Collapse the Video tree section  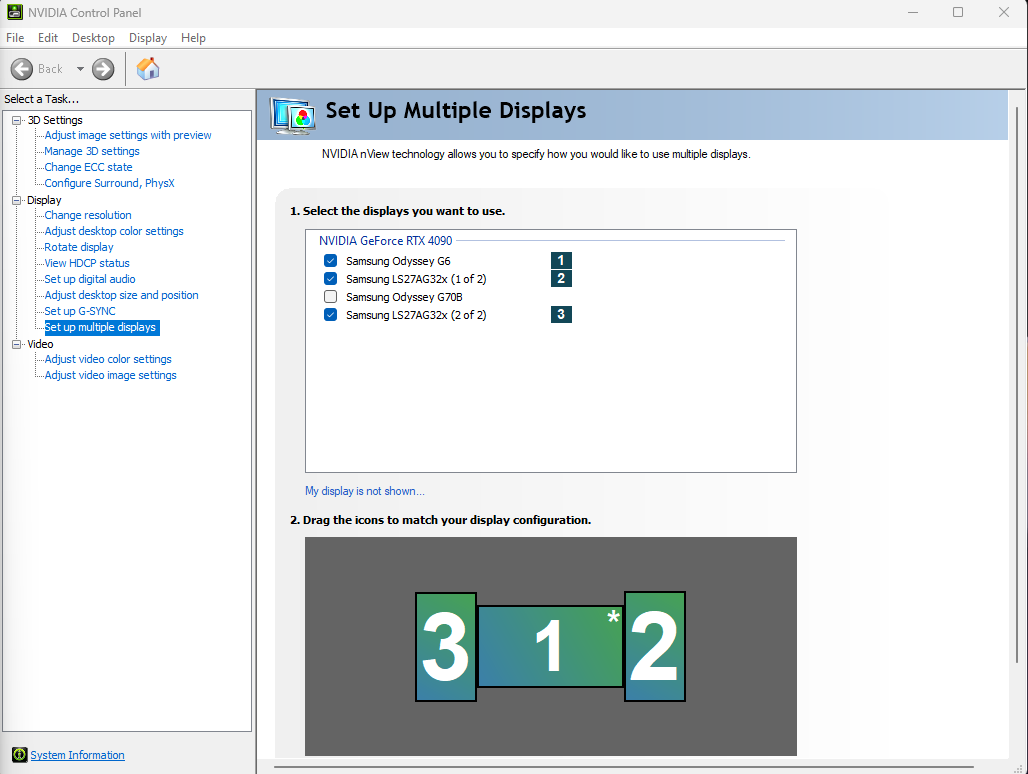pyautogui.click(x=16, y=344)
